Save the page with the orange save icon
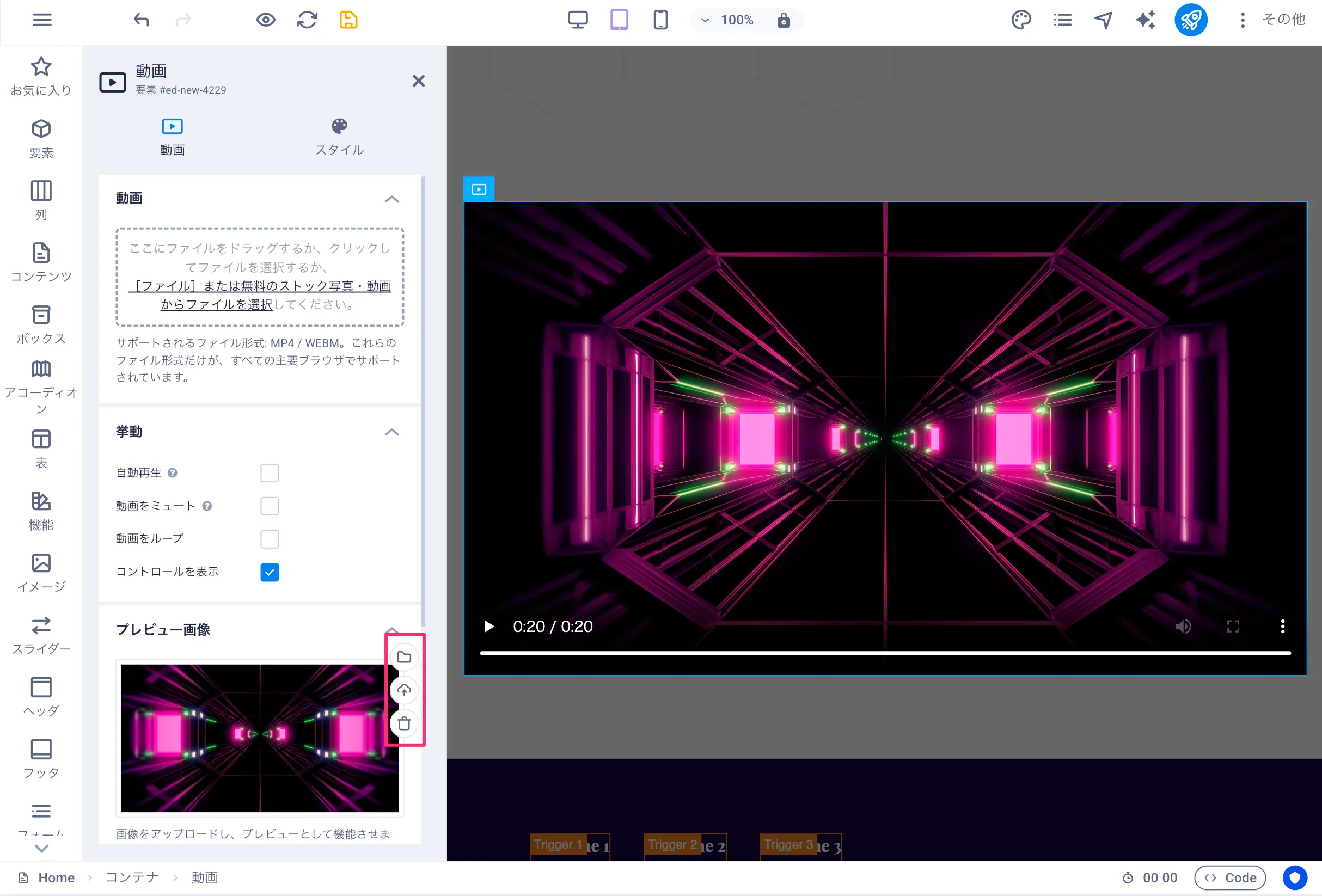This screenshot has width=1322, height=896. point(348,20)
